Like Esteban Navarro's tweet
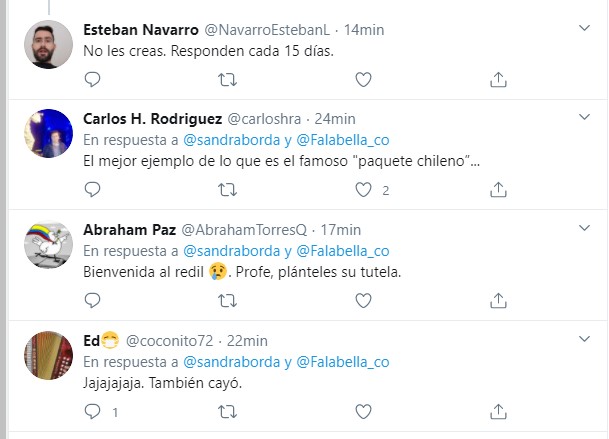 click(364, 79)
